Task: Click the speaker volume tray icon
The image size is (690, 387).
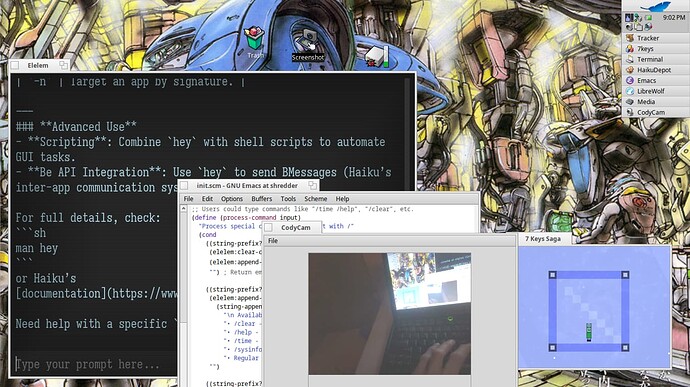Action: [x=629, y=27]
